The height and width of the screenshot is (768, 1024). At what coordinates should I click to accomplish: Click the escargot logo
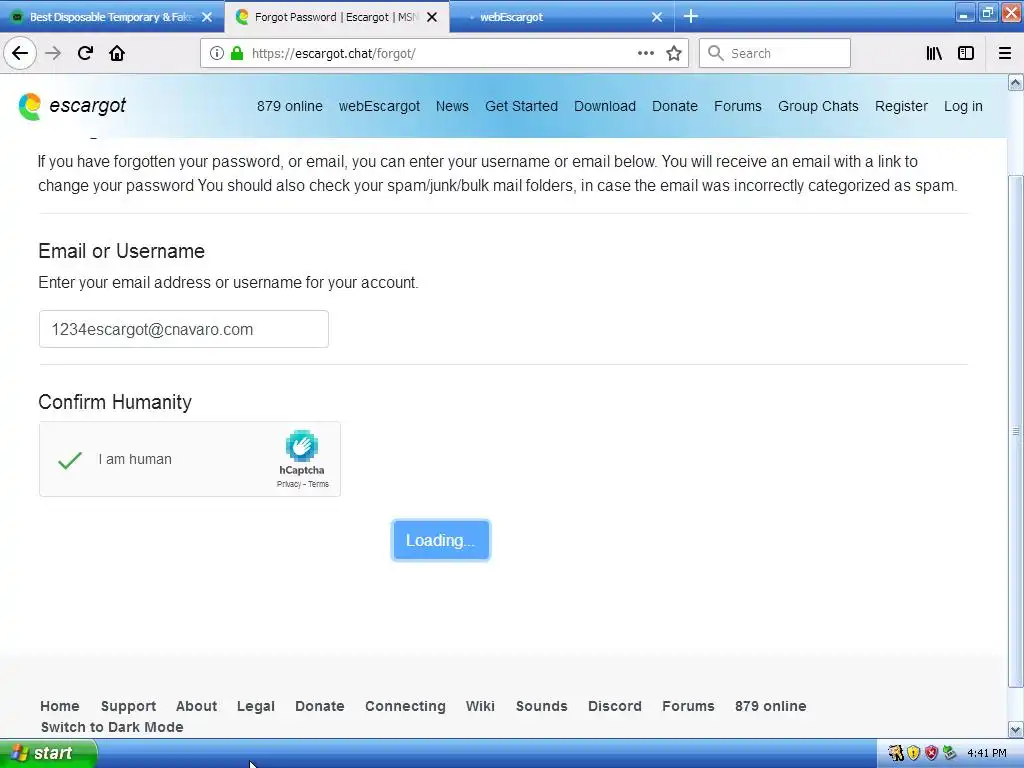[x=72, y=106]
